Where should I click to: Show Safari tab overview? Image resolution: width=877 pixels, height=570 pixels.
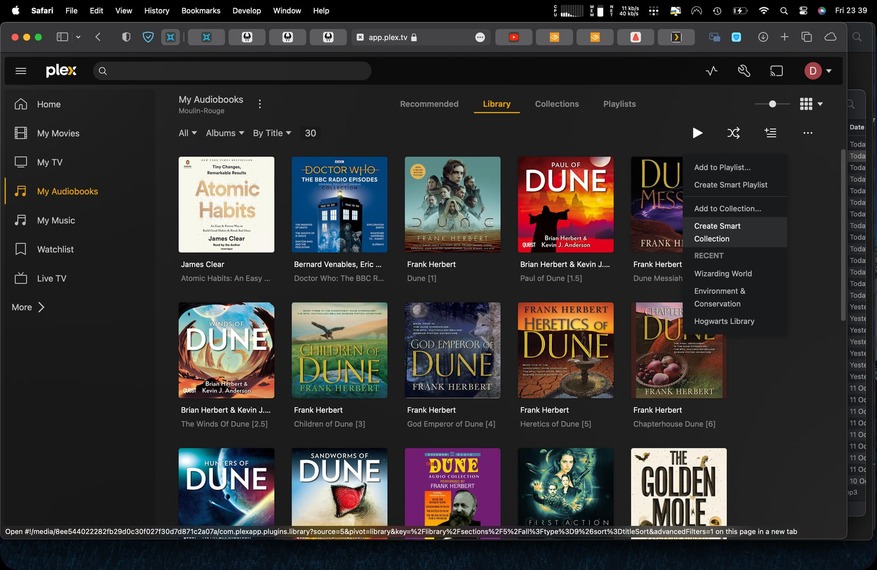point(807,37)
